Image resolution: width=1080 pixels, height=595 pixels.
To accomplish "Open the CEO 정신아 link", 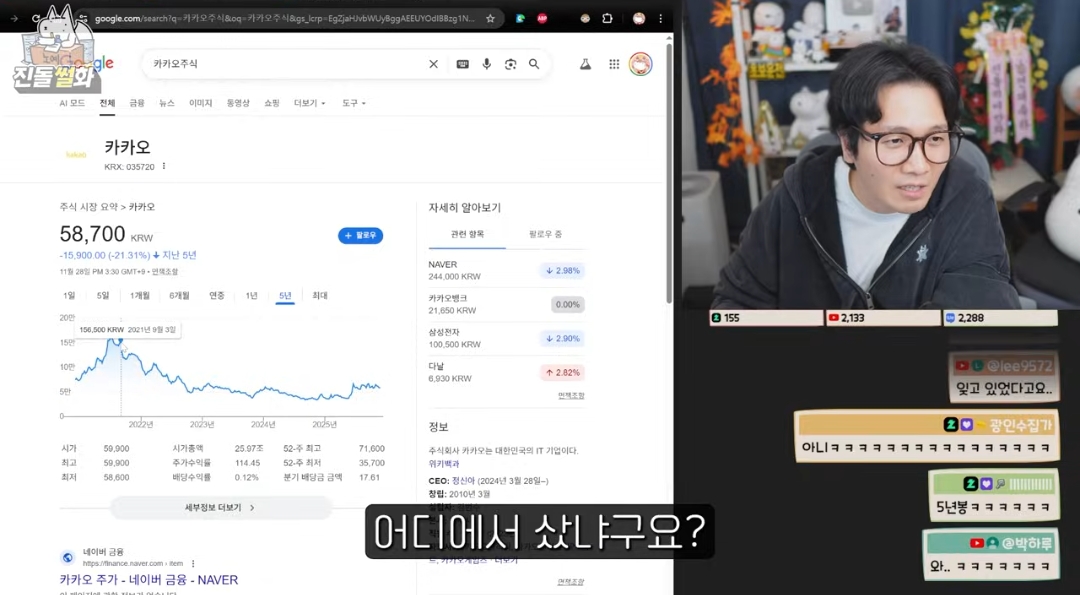I will 463,481.
